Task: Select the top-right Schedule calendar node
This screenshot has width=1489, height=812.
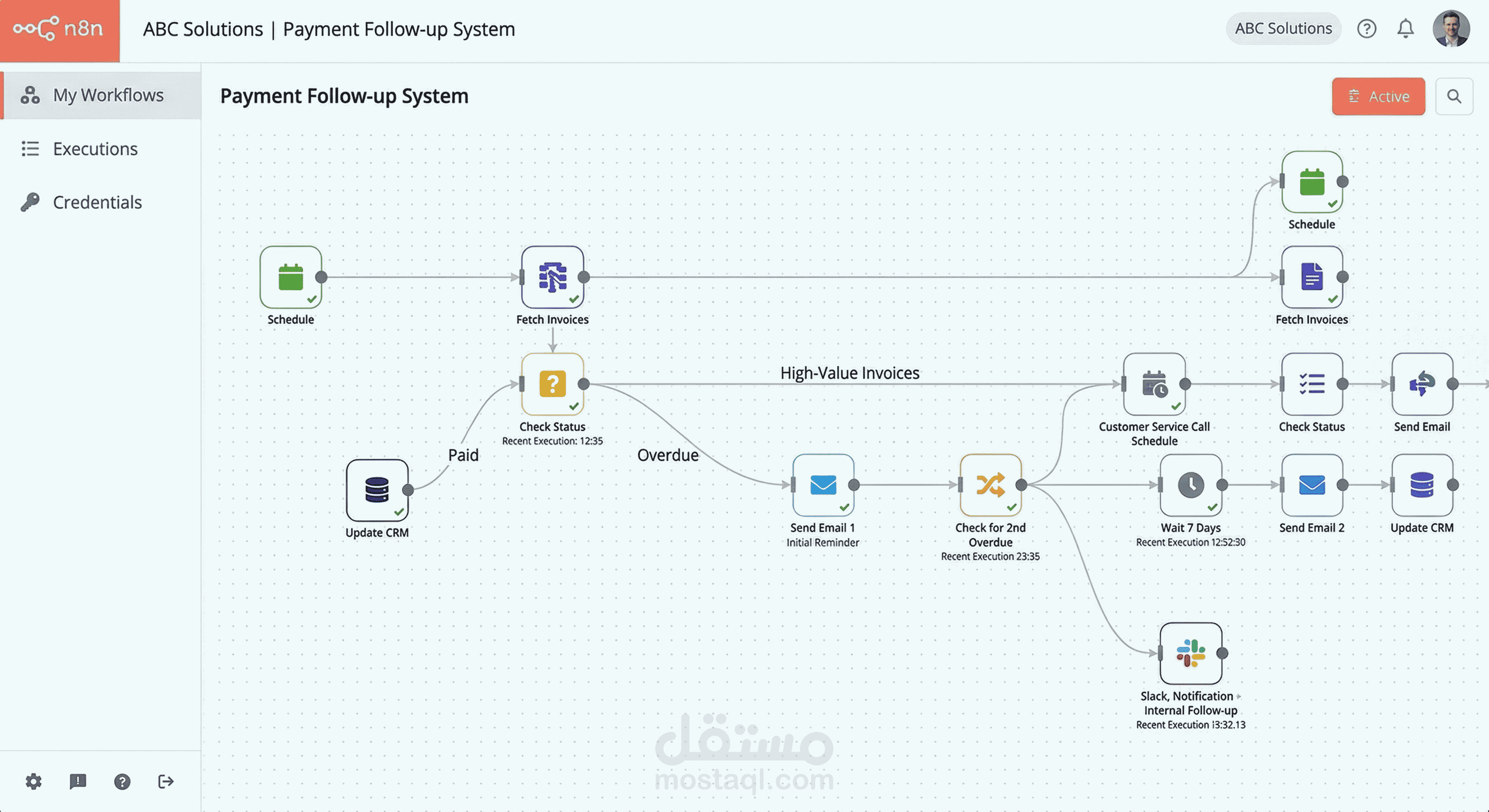Action: point(1312,182)
